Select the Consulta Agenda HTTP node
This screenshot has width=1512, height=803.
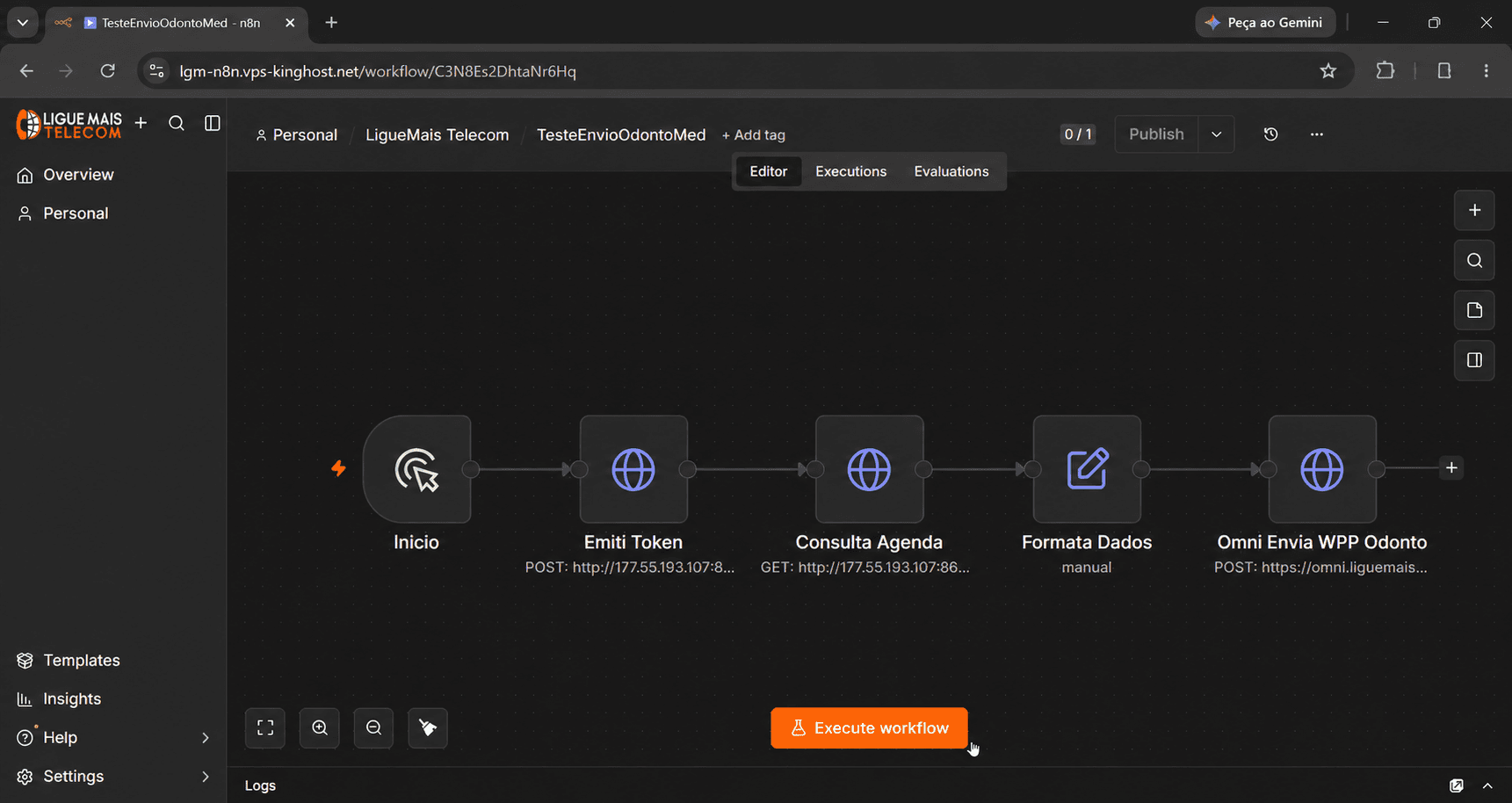[x=869, y=469]
